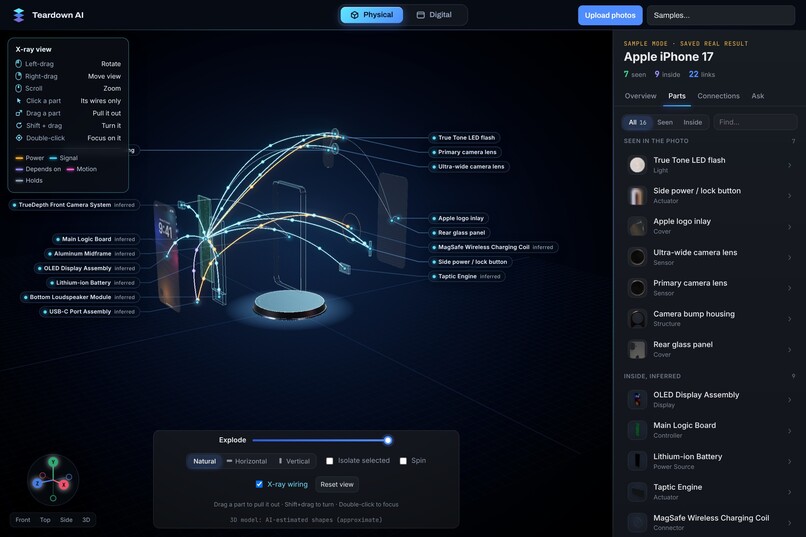Expand Apple logo inlay row chevron

(790, 227)
